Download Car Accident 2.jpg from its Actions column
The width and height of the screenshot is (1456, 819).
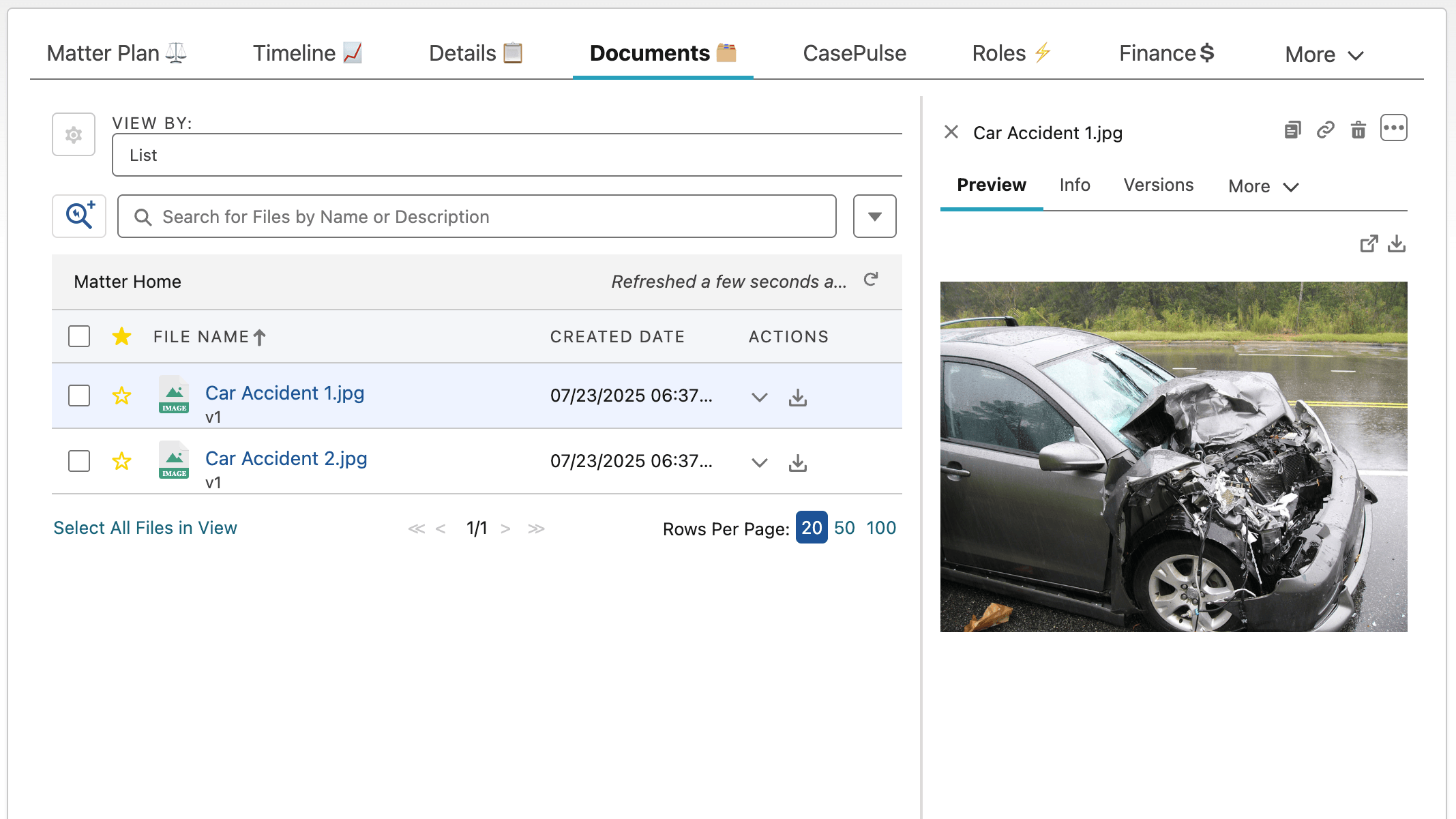(x=797, y=462)
